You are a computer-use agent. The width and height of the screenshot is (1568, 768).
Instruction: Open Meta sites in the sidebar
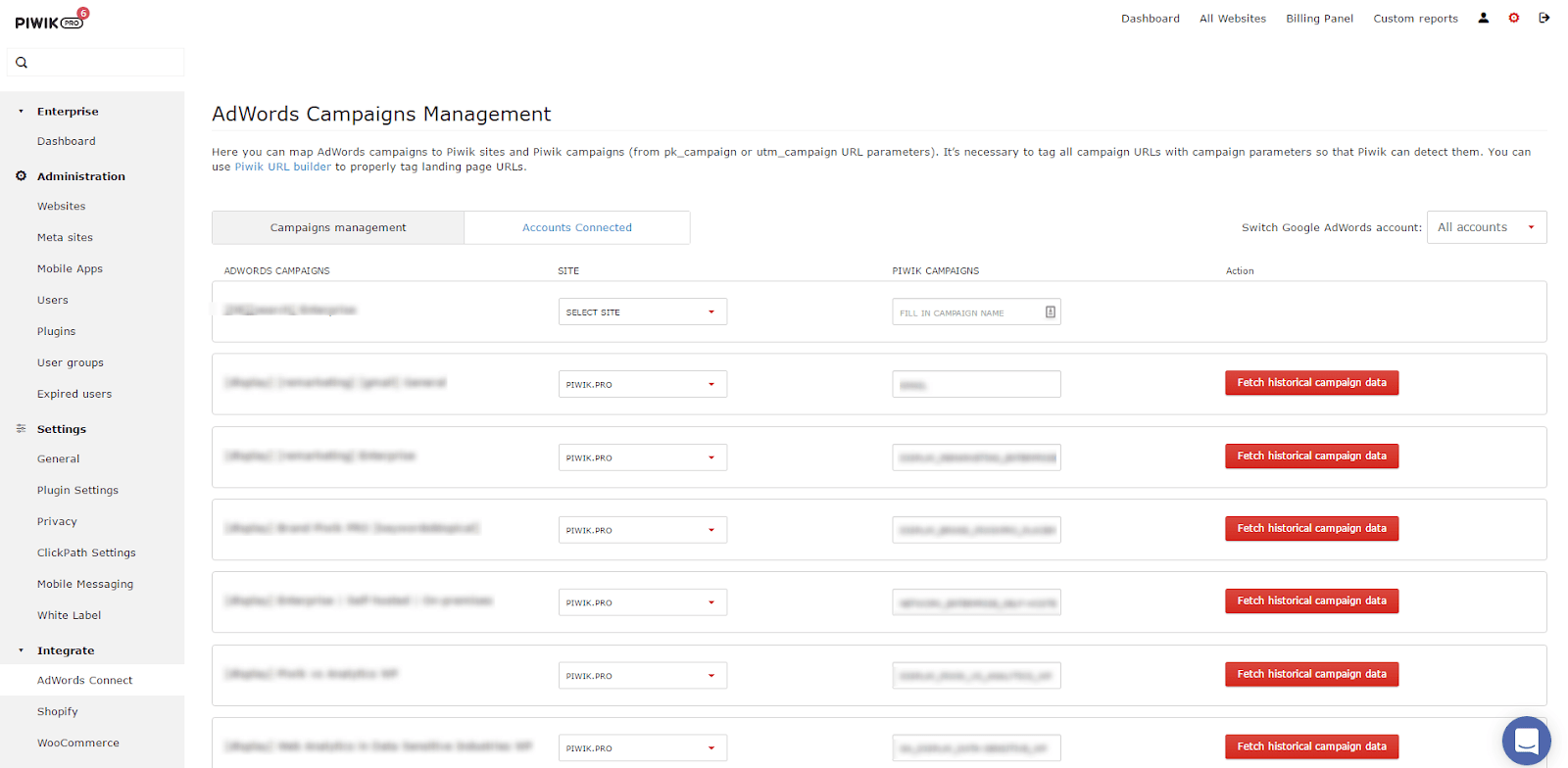click(65, 237)
